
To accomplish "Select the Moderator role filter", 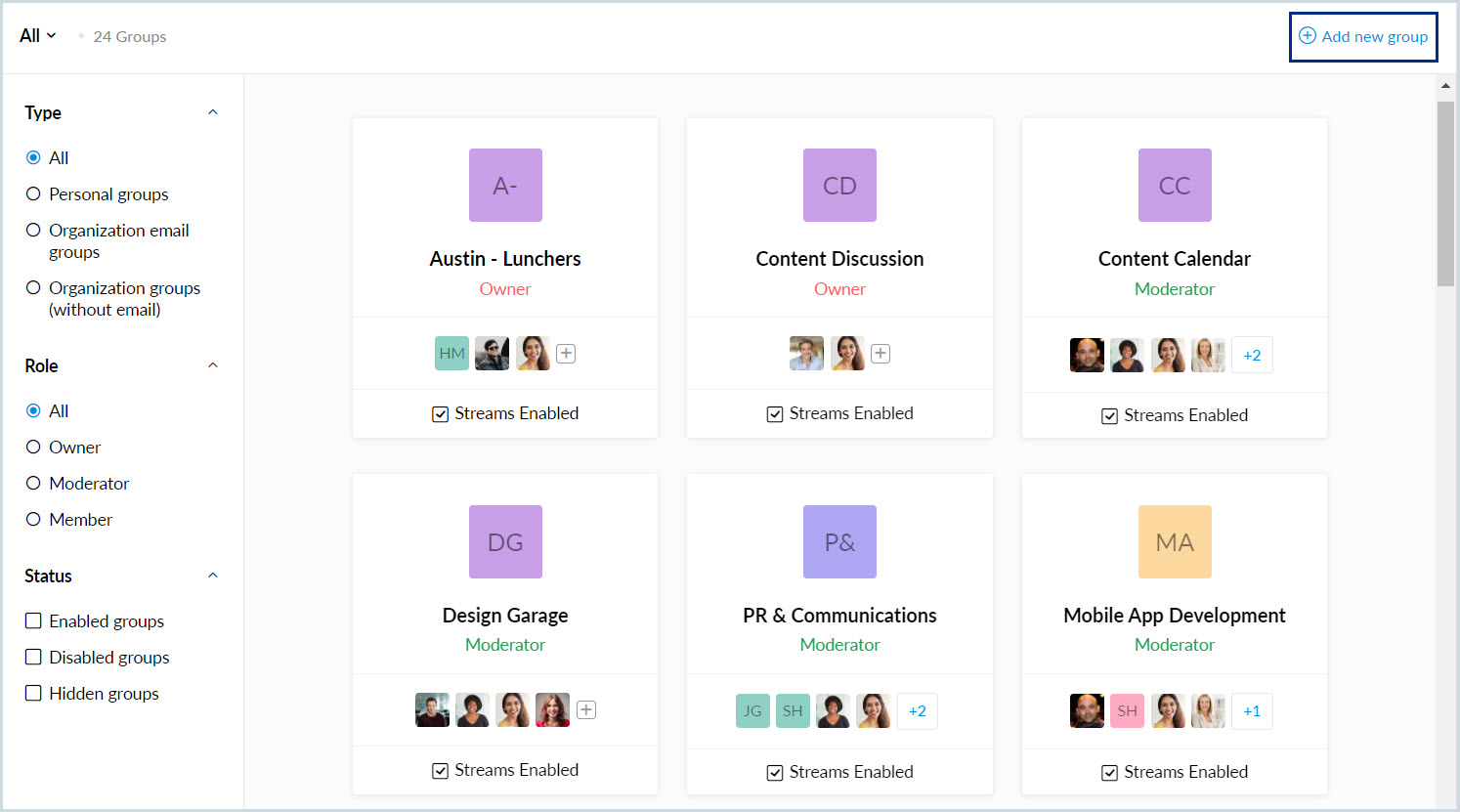I will click(33, 484).
